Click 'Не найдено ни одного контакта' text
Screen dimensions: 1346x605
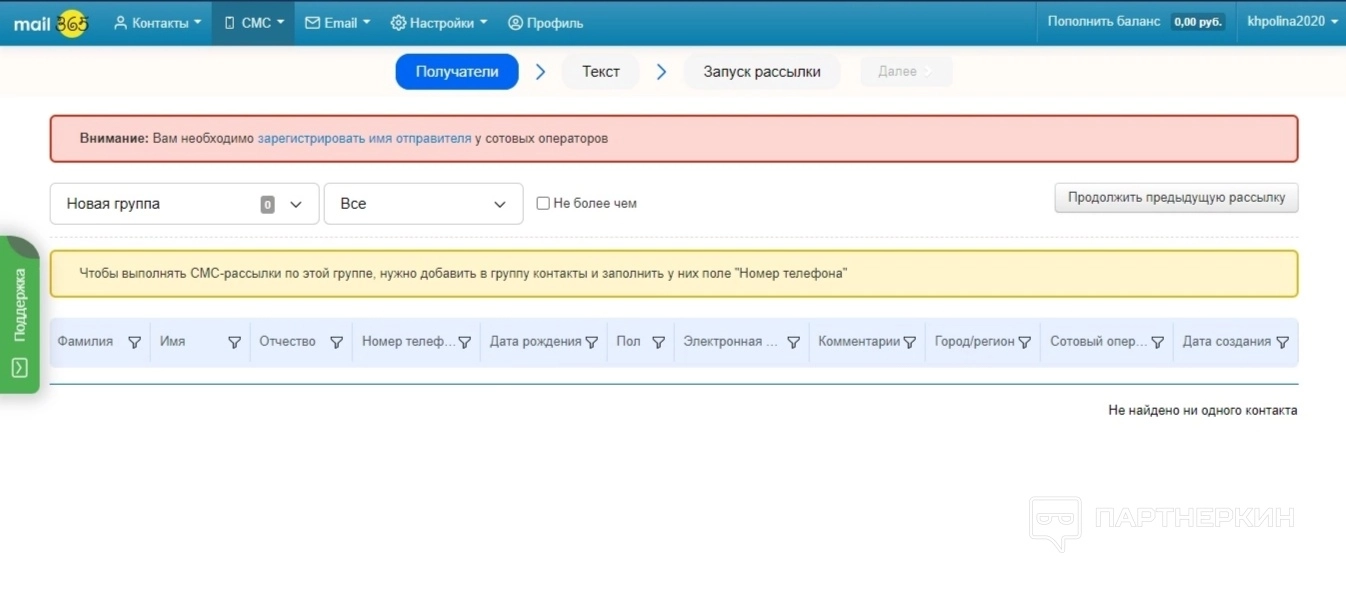tap(1203, 410)
